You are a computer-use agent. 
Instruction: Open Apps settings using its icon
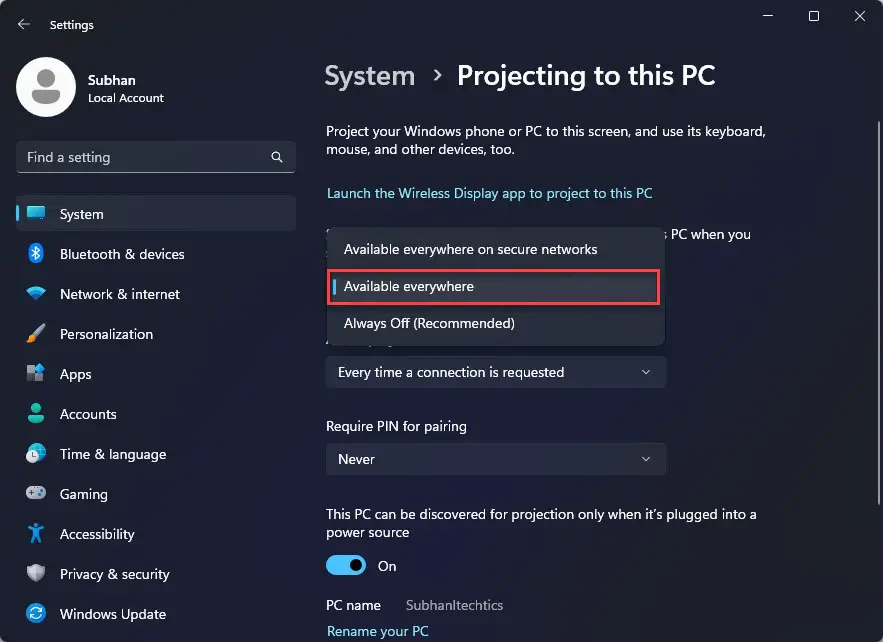click(36, 374)
